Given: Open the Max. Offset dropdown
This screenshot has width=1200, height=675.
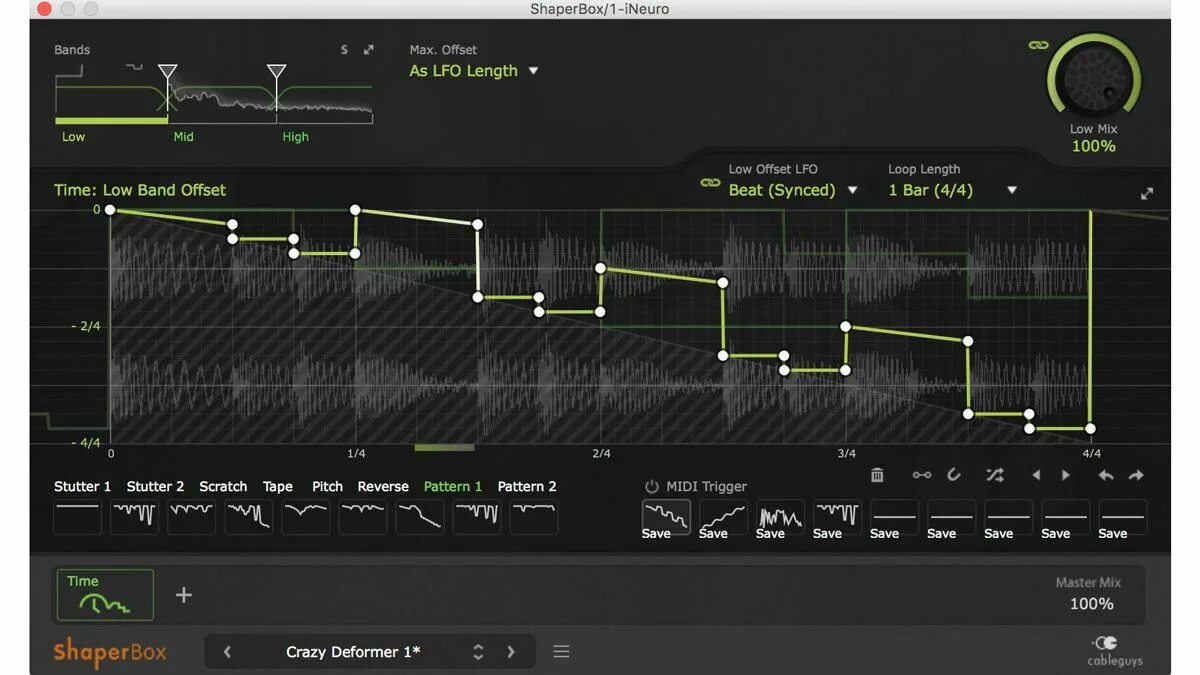Looking at the screenshot, I should pyautogui.click(x=474, y=71).
